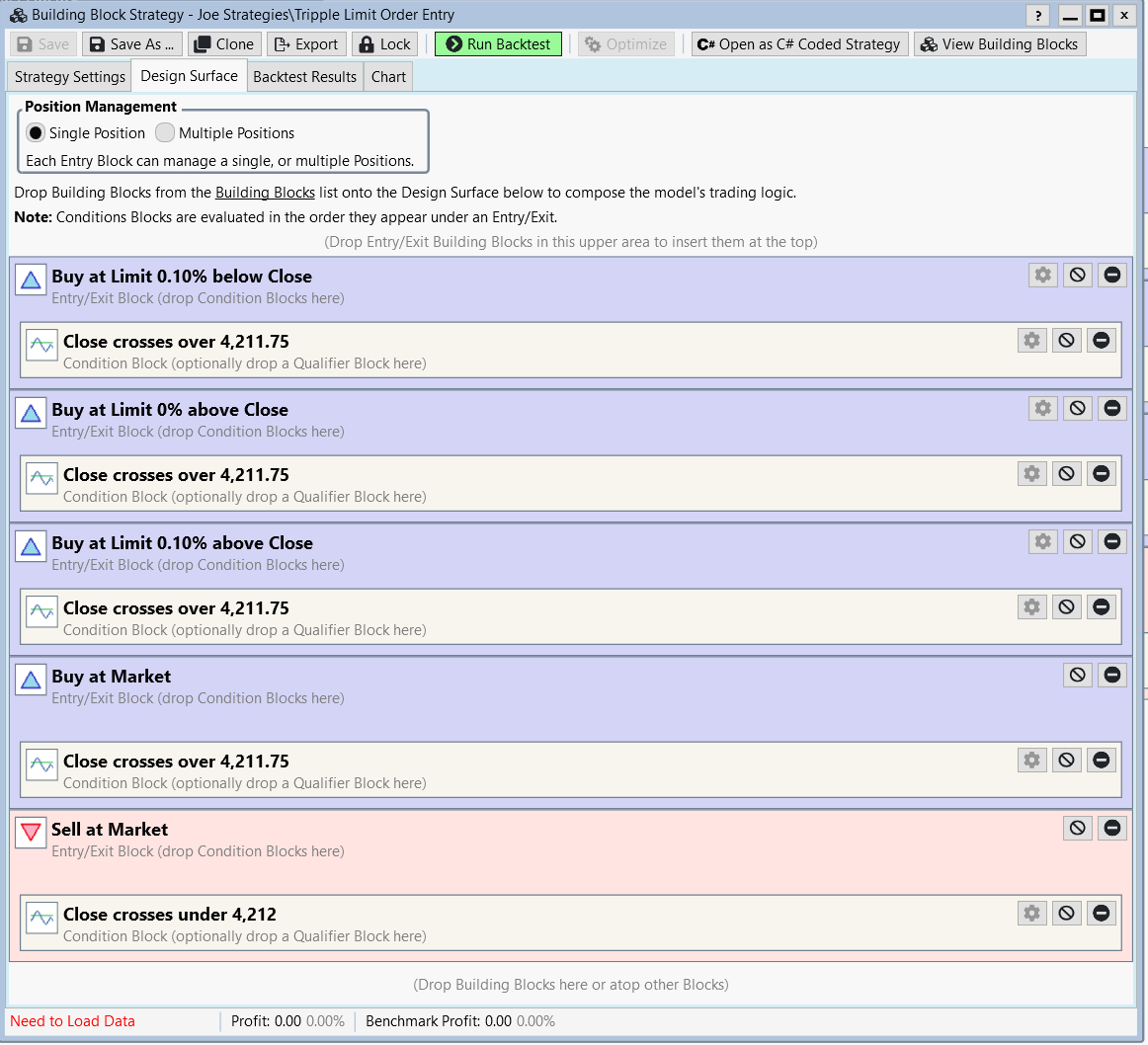This screenshot has height=1045, width=1148.
Task: Disable the Buy at Limit 0% above Close block
Action: [x=1078, y=408]
